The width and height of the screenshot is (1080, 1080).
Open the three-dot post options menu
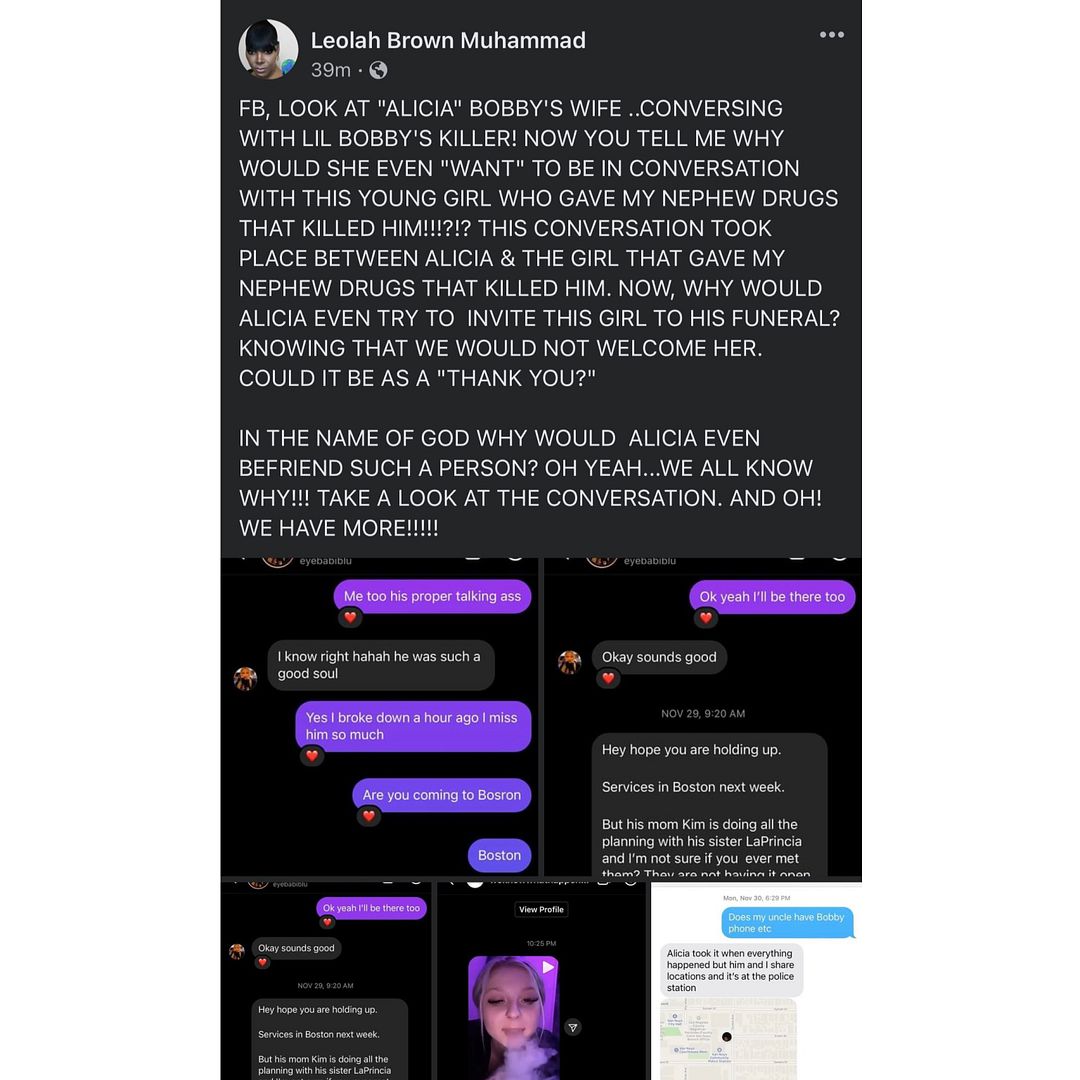pyautogui.click(x=831, y=34)
